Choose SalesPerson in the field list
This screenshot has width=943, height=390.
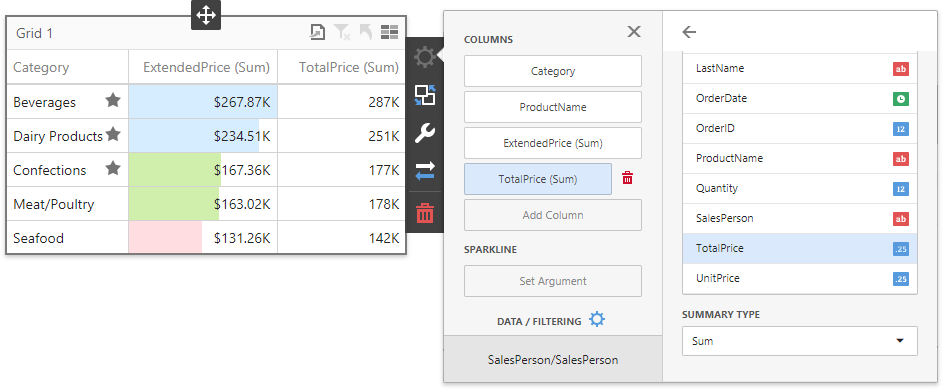click(x=799, y=219)
